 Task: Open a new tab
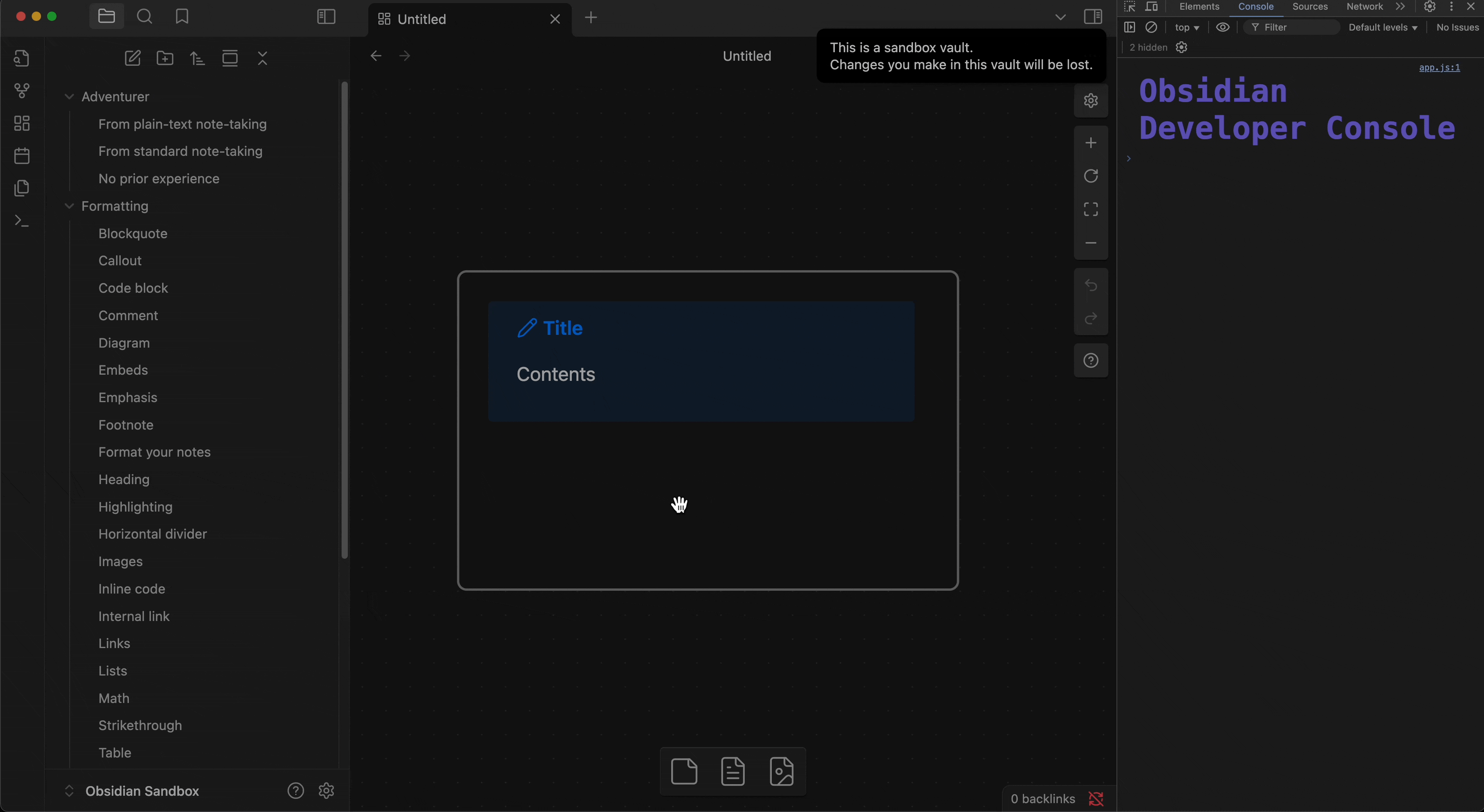591,18
